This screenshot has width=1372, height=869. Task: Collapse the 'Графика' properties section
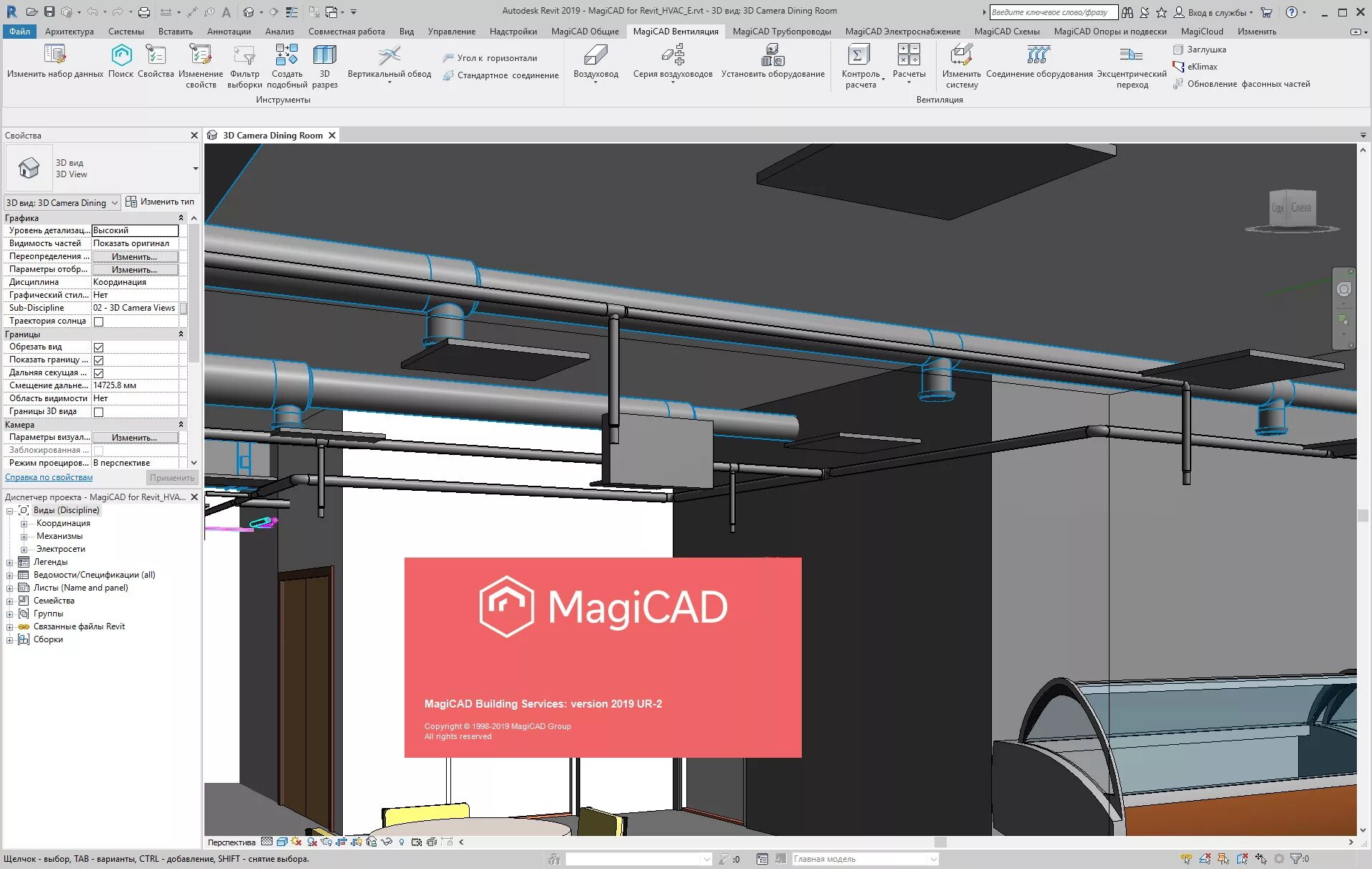click(x=181, y=218)
